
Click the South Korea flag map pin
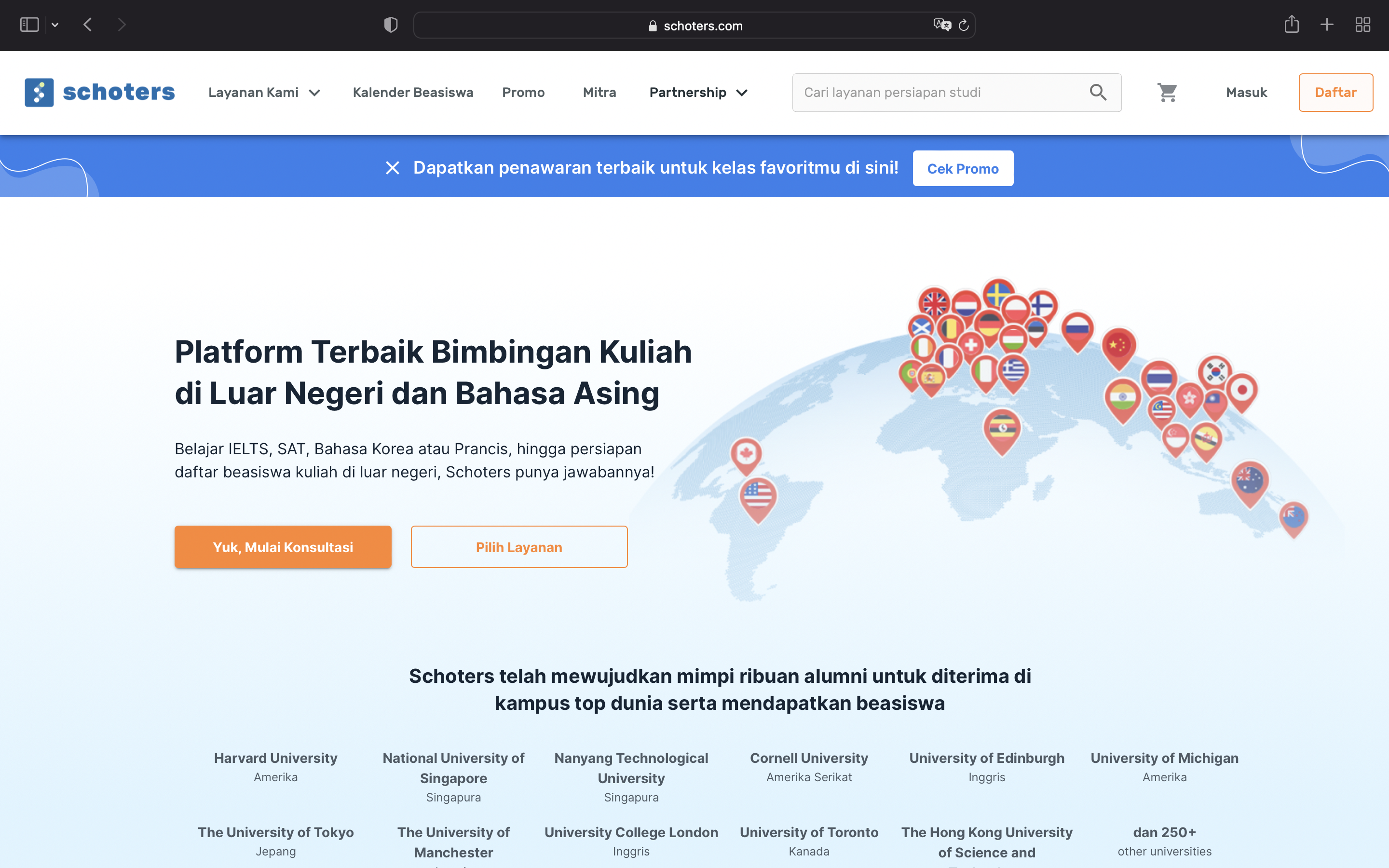tap(1215, 372)
